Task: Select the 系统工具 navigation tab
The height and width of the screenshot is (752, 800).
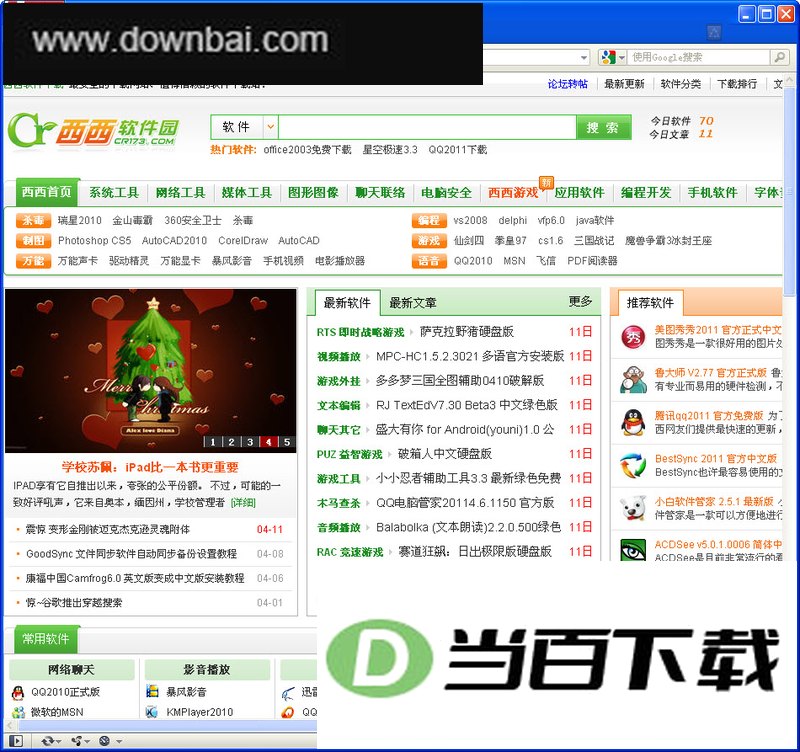Action: (x=114, y=192)
